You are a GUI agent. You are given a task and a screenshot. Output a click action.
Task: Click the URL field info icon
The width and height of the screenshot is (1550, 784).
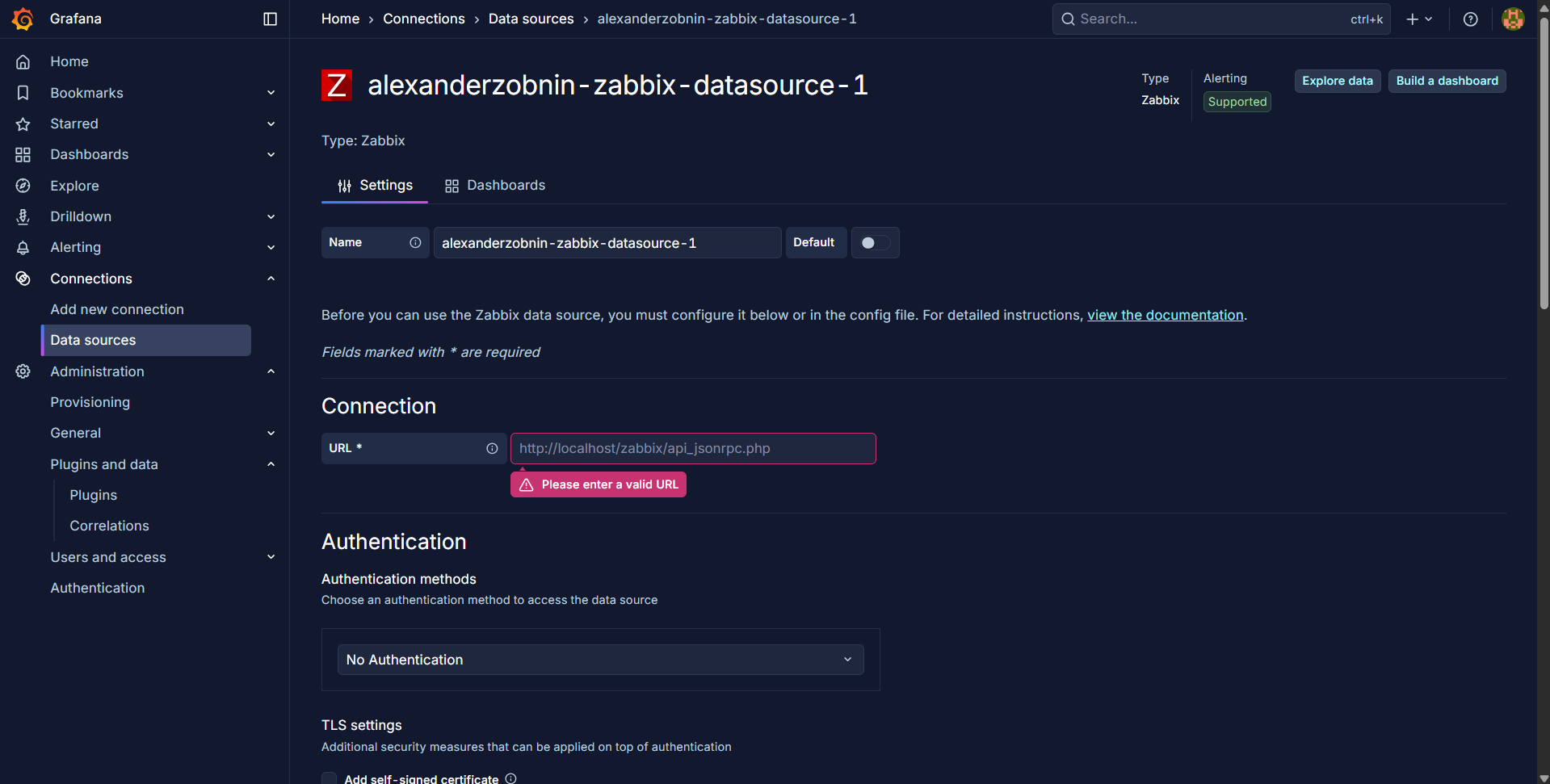coord(492,448)
